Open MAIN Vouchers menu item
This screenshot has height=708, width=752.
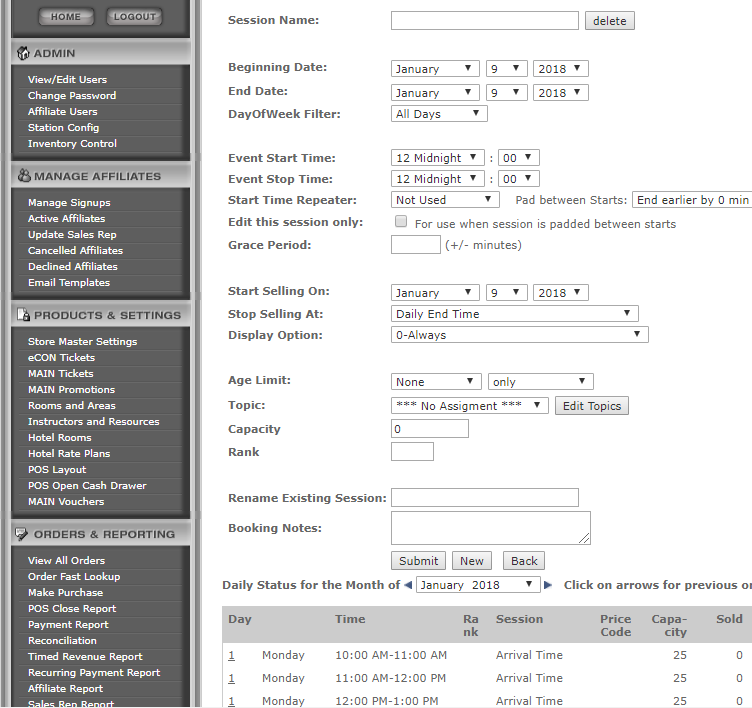click(x=66, y=501)
